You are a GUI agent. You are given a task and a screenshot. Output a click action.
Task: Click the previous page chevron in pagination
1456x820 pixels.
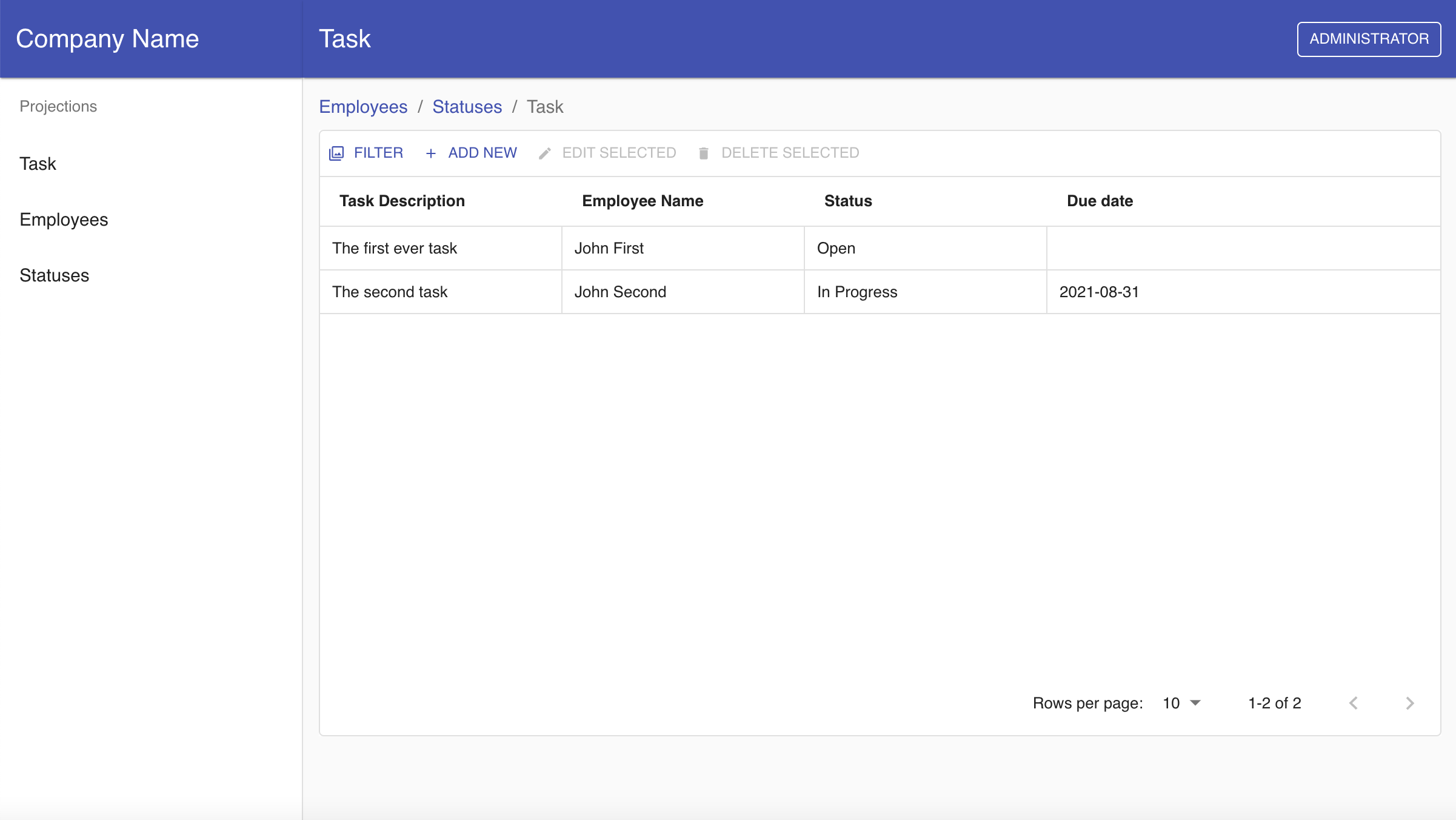click(1354, 703)
